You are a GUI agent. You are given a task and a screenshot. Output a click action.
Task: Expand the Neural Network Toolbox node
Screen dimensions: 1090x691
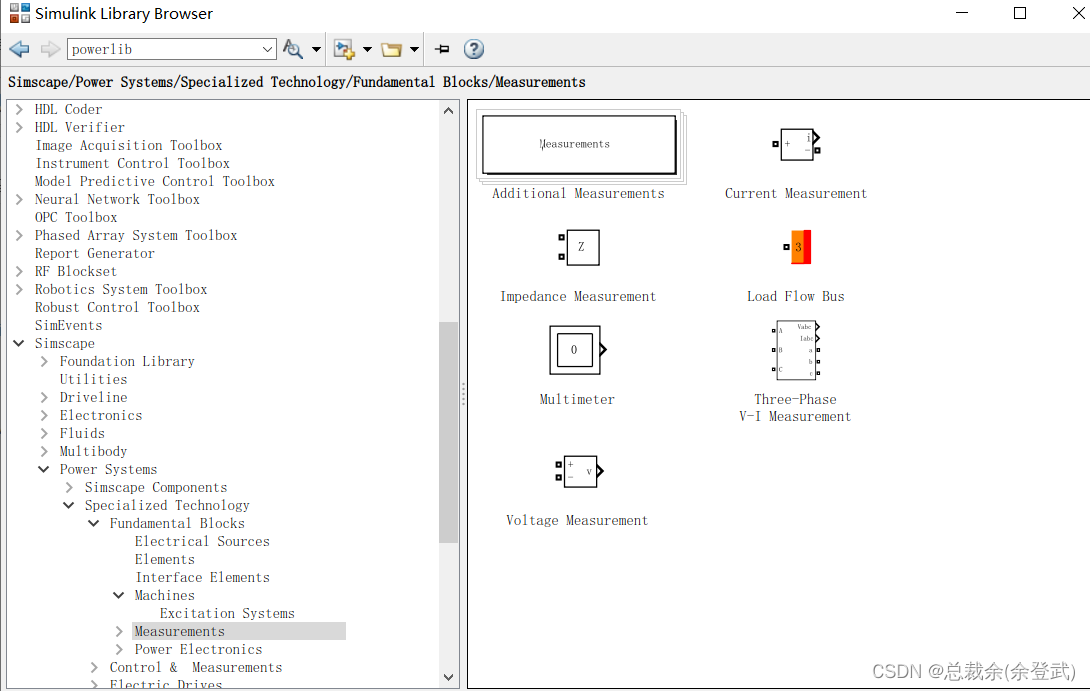[x=19, y=200]
